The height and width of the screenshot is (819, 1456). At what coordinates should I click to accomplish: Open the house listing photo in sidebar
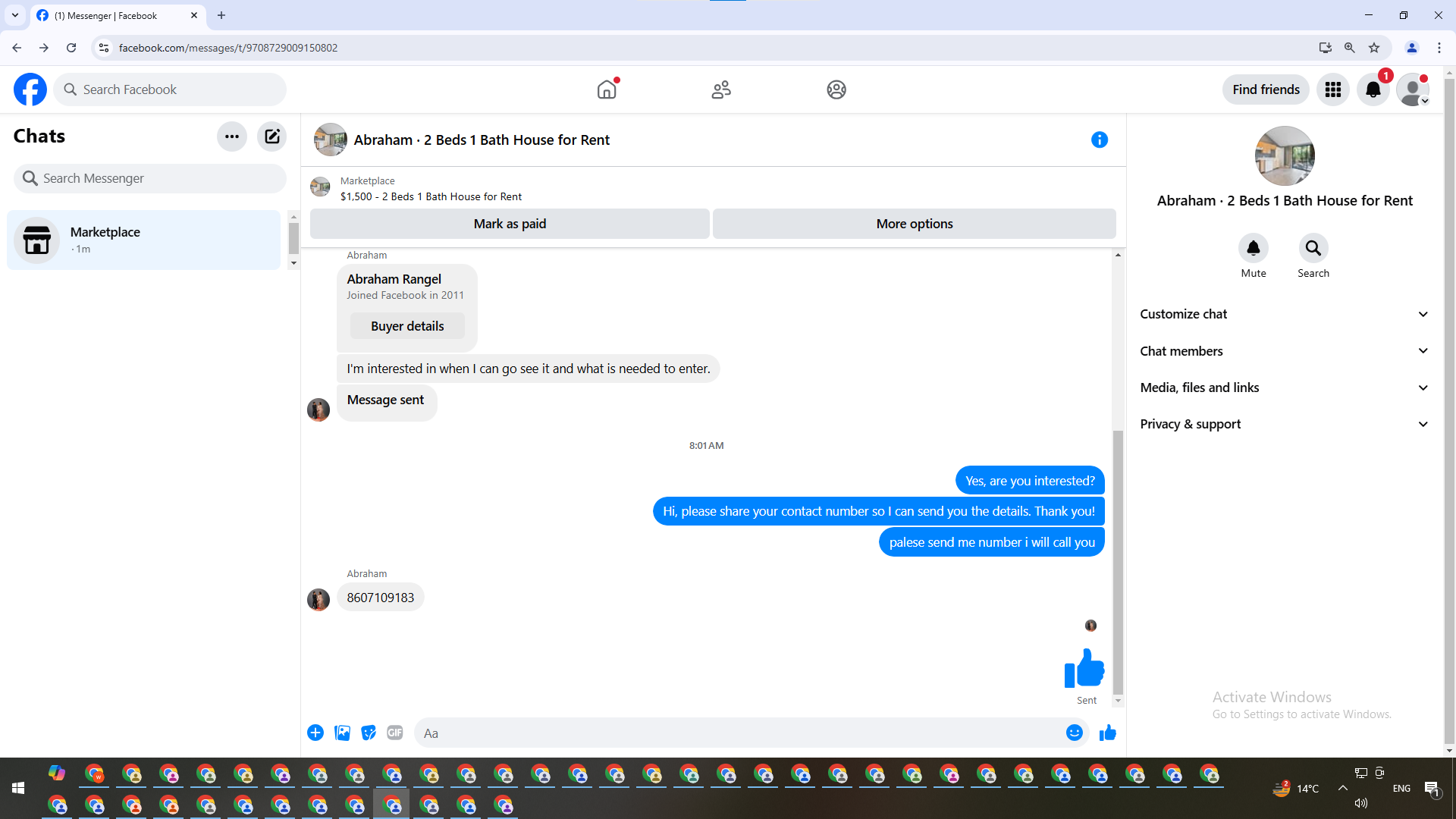1285,156
